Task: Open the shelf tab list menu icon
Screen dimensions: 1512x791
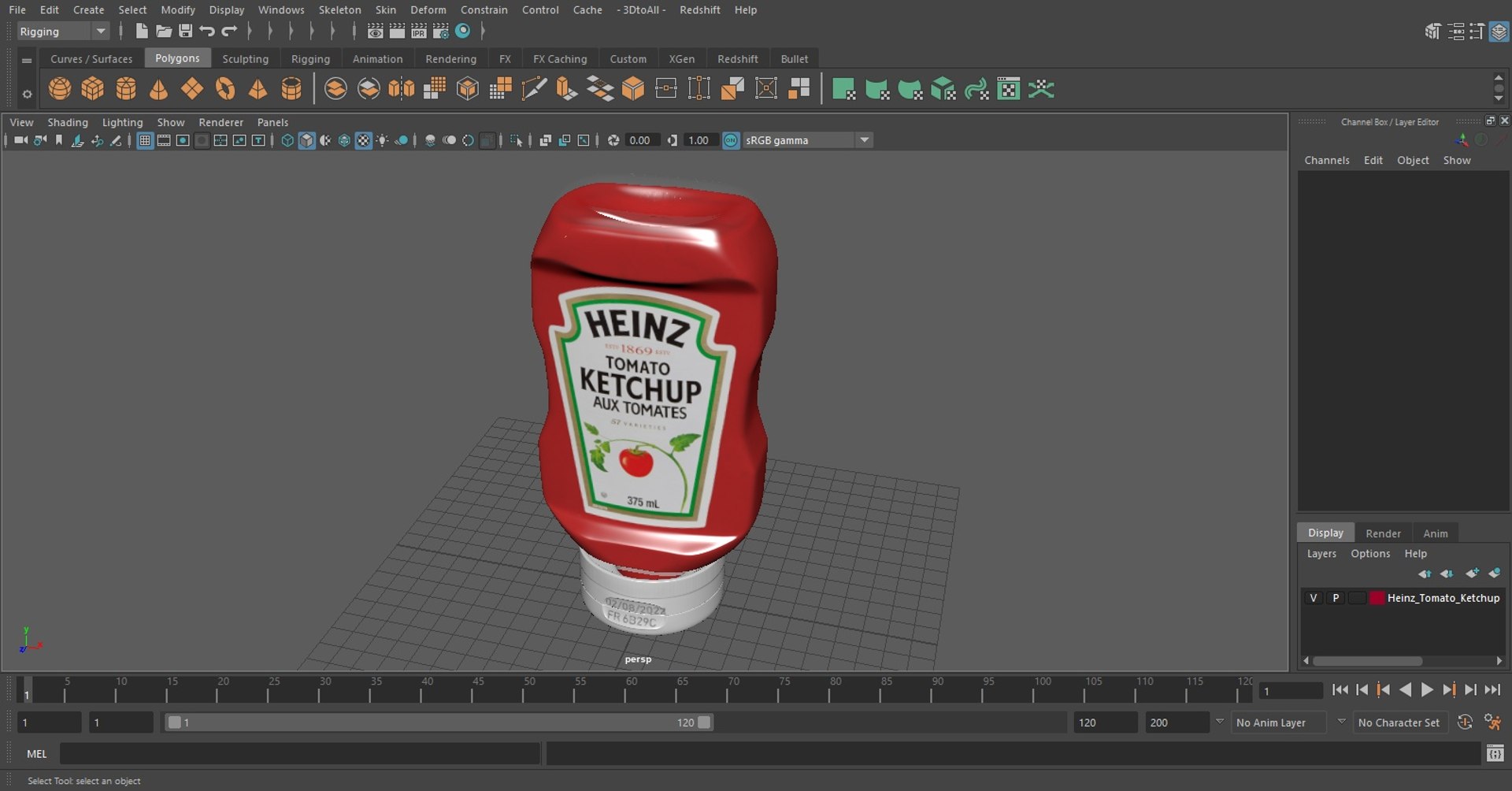Action: click(x=27, y=60)
